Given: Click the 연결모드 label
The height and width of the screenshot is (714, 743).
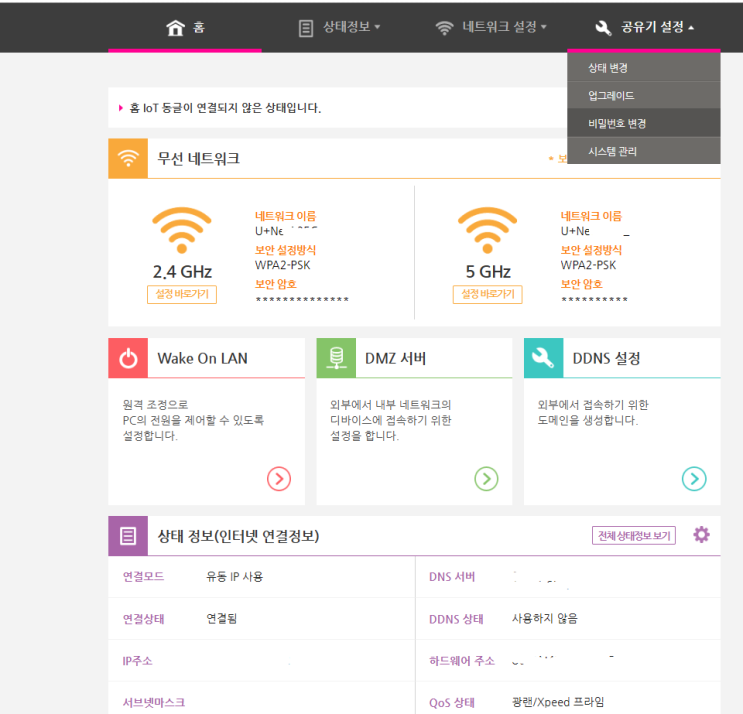Looking at the screenshot, I should point(144,577).
